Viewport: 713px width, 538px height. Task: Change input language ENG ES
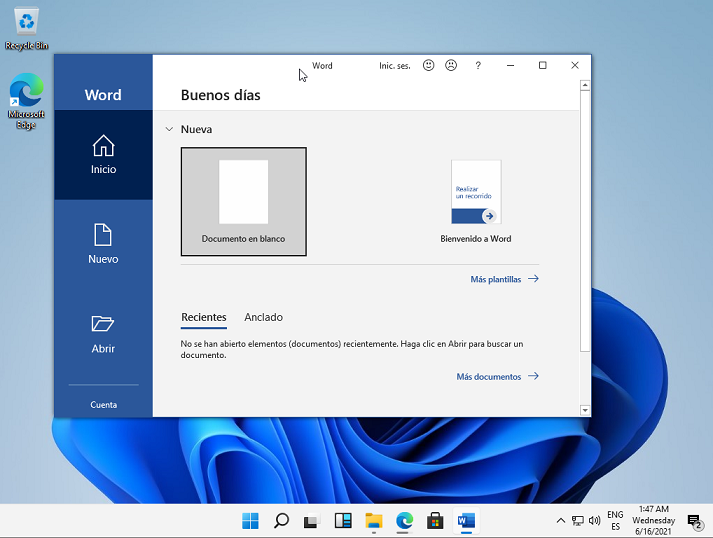(615, 521)
